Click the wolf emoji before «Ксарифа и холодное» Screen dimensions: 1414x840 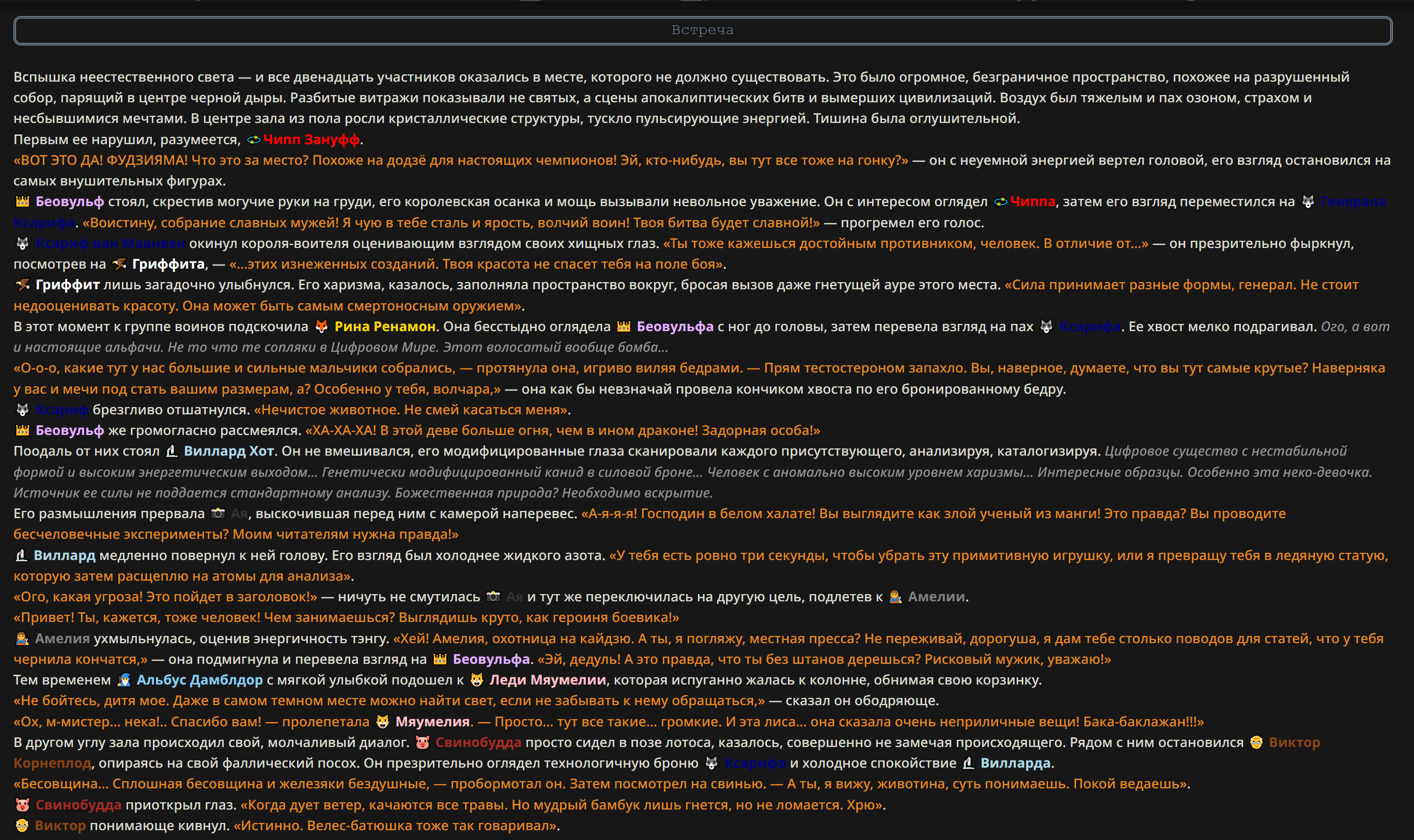pos(711,763)
